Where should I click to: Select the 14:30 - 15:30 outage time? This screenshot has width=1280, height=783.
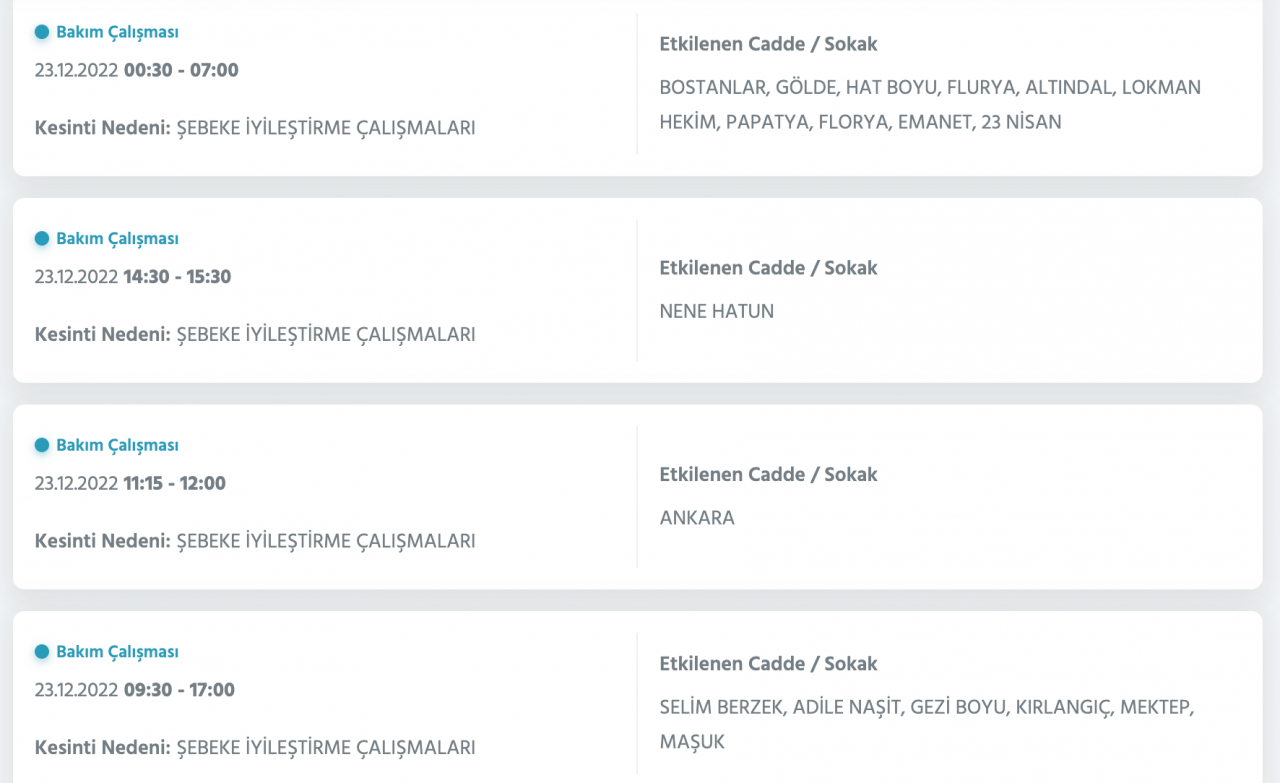point(177,277)
